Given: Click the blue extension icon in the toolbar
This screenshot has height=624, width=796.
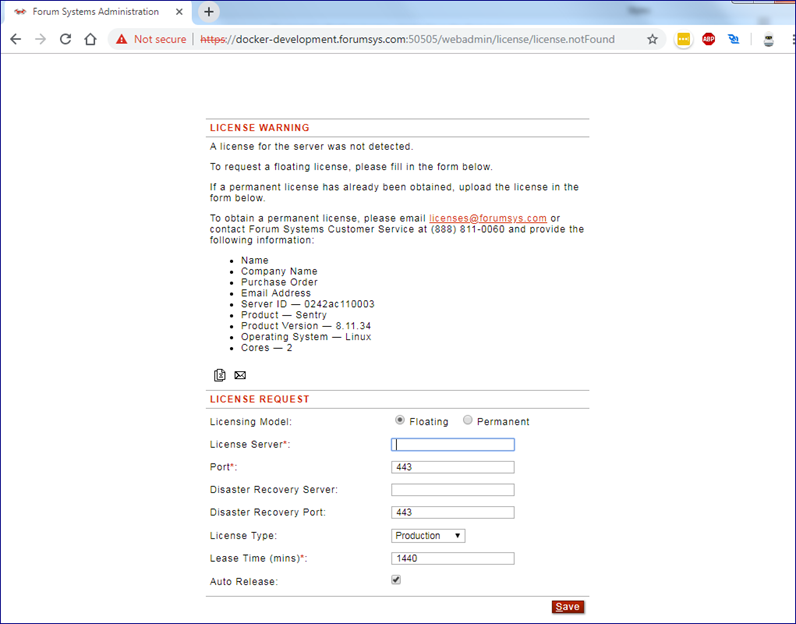Looking at the screenshot, I should pyautogui.click(x=733, y=39).
